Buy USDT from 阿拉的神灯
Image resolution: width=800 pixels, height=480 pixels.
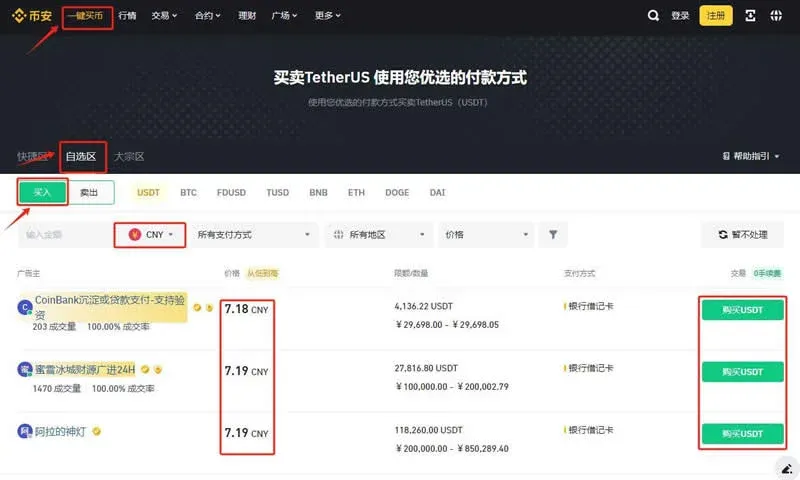742,434
